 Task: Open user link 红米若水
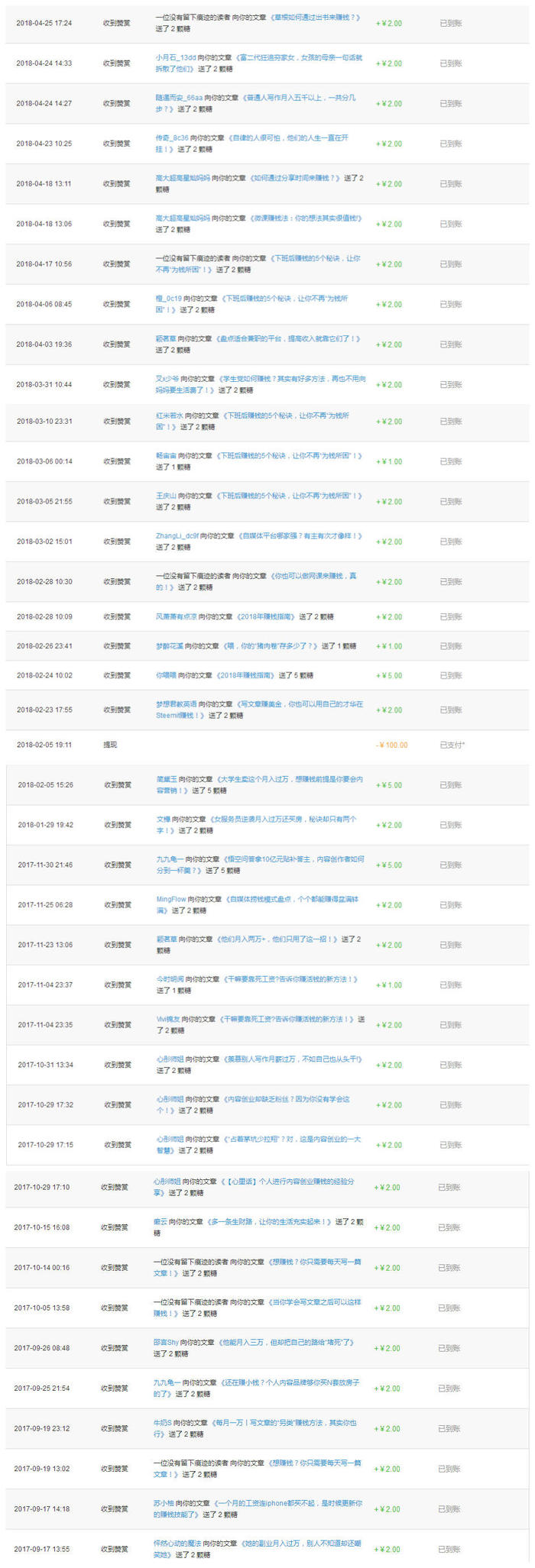[x=169, y=416]
